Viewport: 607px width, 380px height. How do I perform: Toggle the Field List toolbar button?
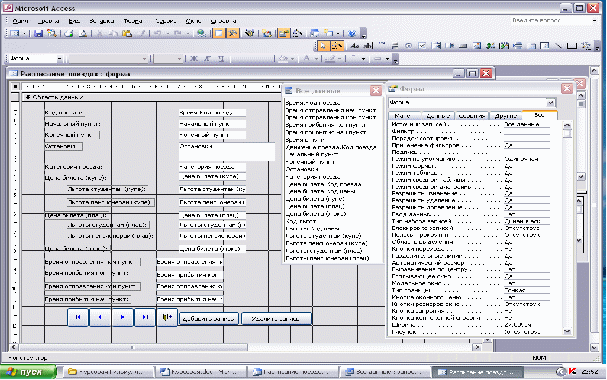point(219,33)
